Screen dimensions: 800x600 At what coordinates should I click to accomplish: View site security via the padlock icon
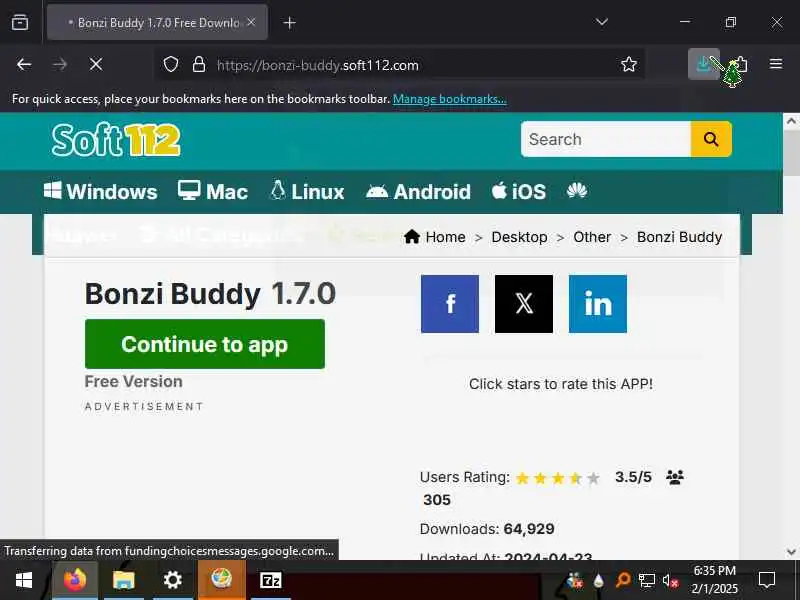tap(198, 65)
